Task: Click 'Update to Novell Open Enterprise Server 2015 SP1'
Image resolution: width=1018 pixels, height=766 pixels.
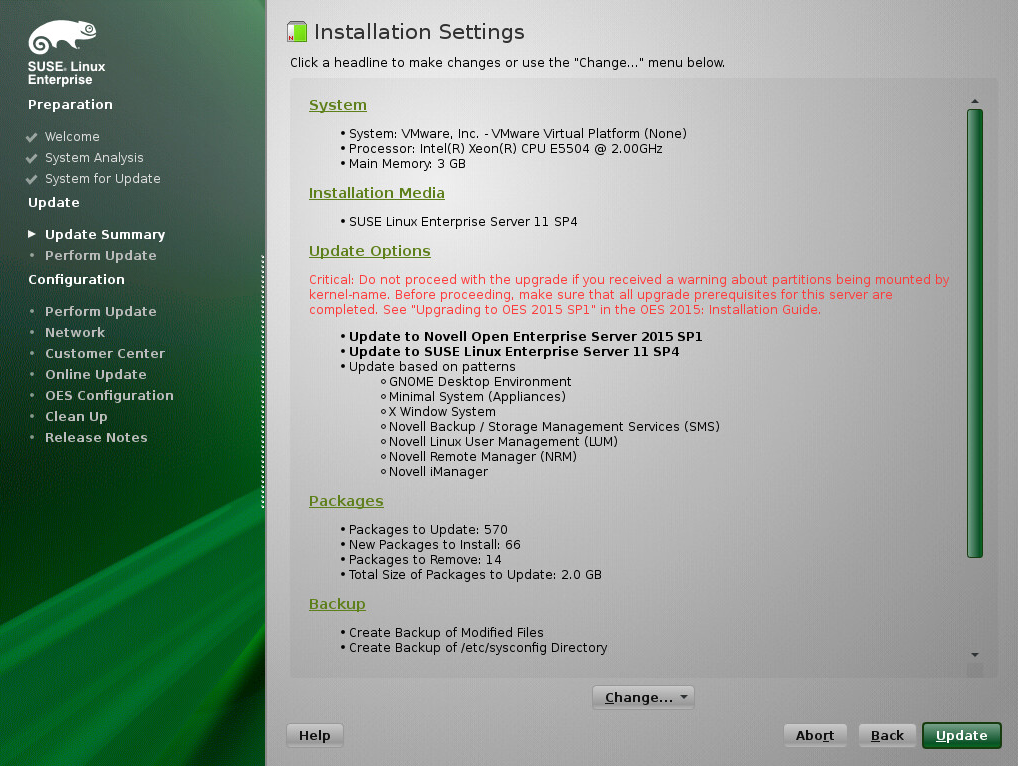Action: (525, 336)
